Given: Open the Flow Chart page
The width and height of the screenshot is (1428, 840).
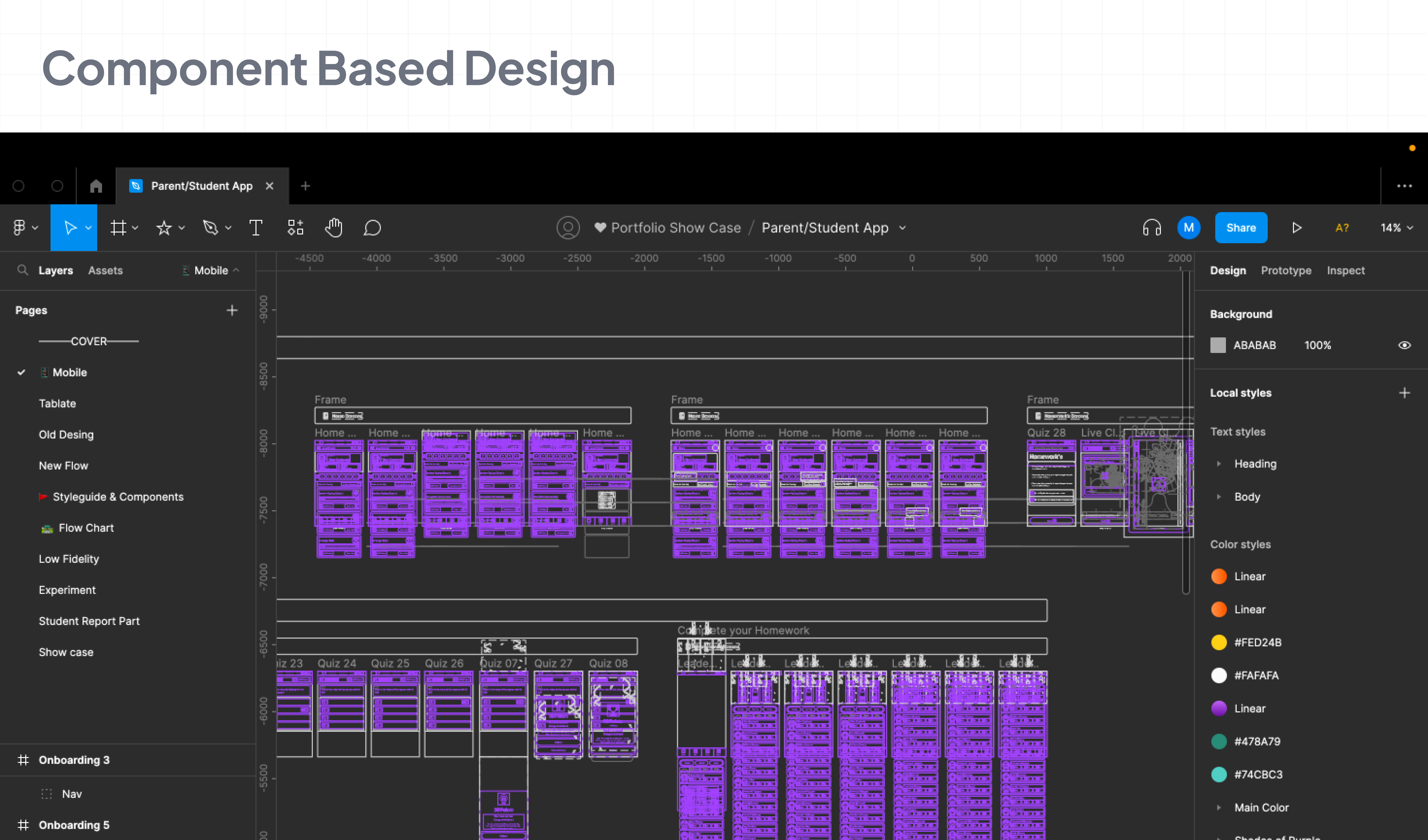Looking at the screenshot, I should pos(86,528).
